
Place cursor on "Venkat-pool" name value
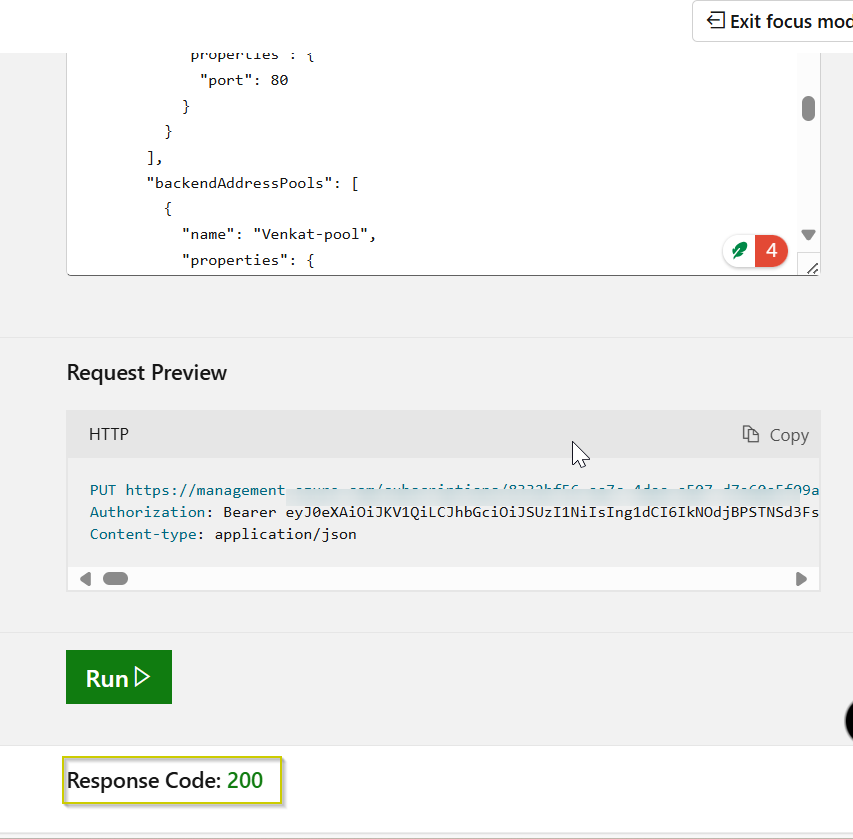(313, 234)
